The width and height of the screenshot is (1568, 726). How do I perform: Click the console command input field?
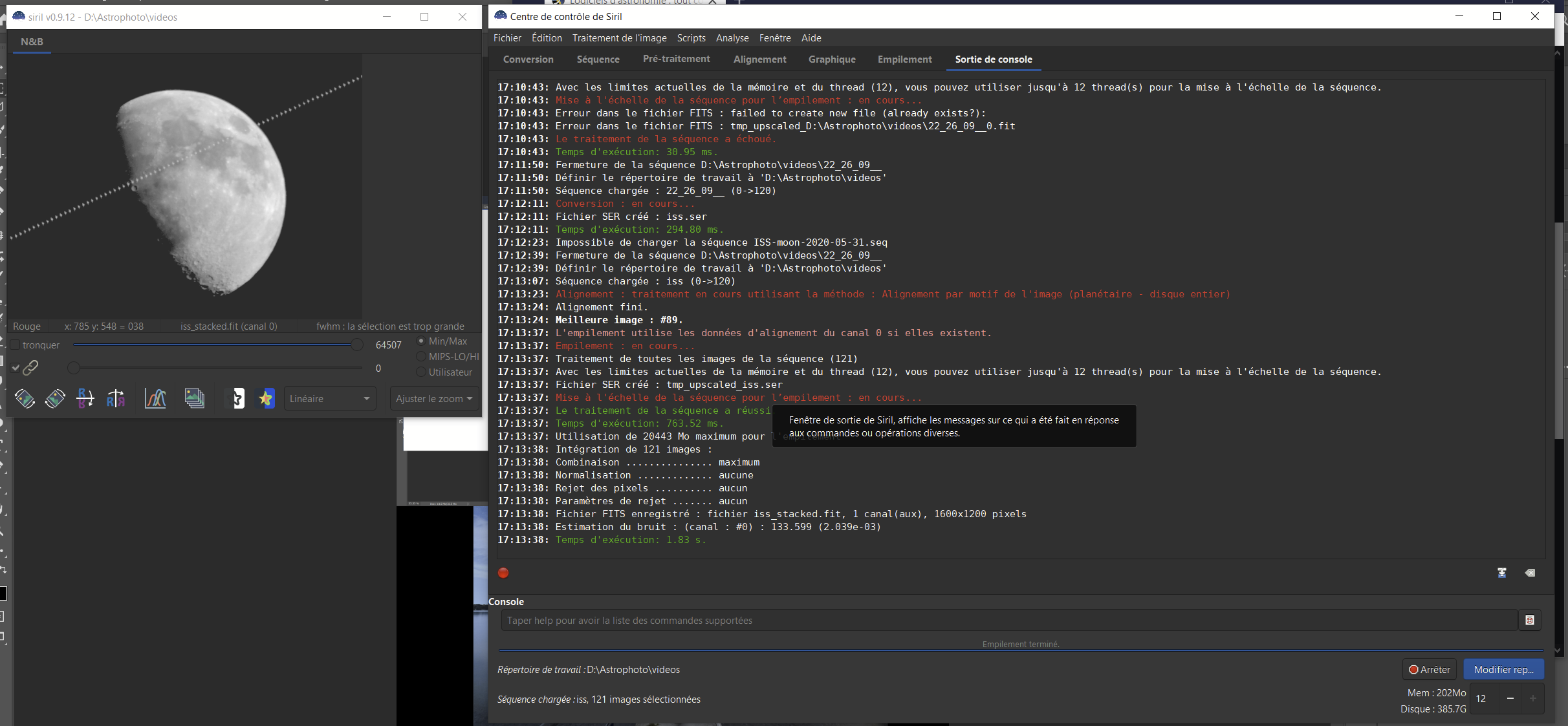(x=1009, y=621)
